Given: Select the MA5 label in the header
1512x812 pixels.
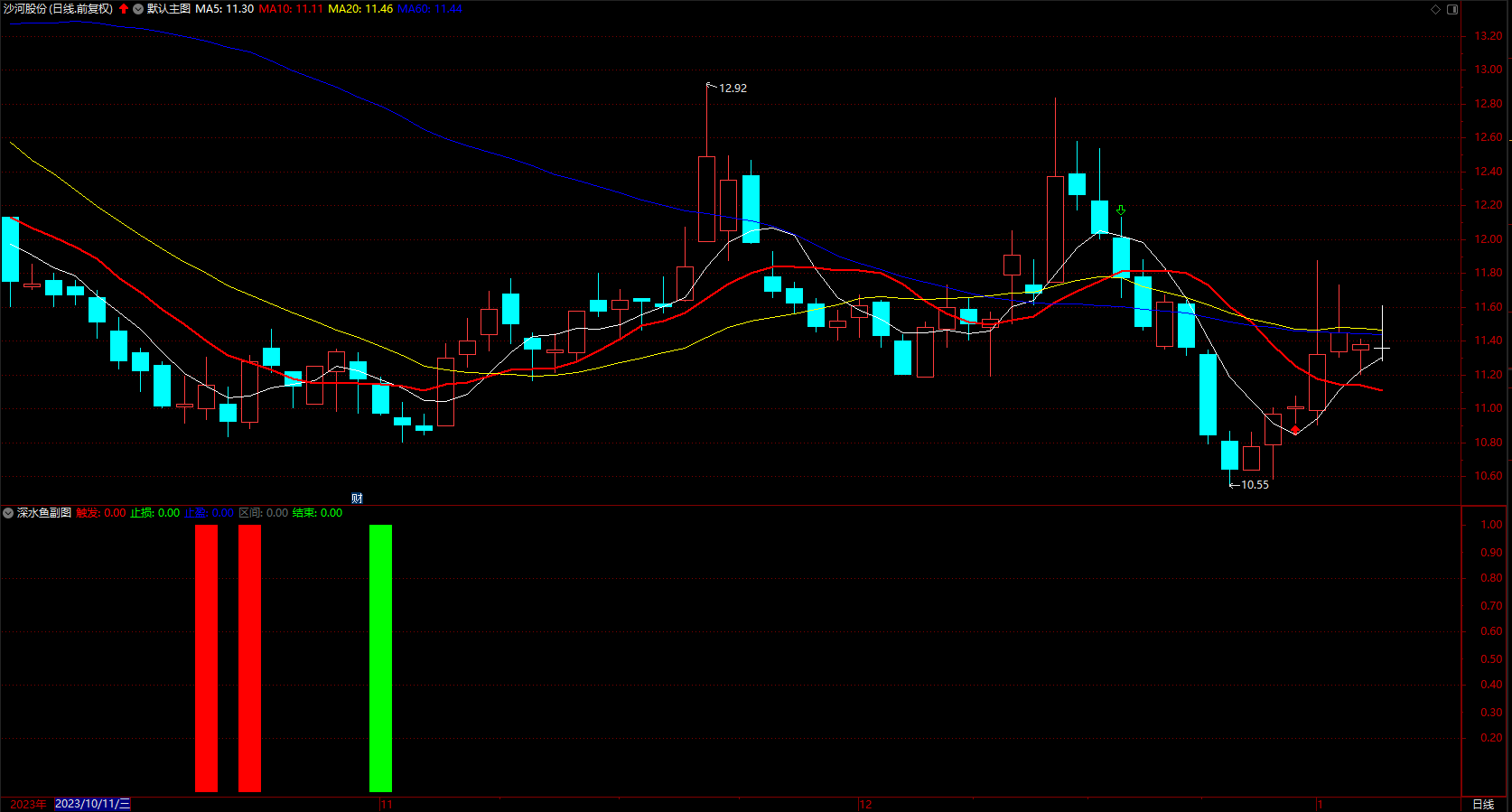Looking at the screenshot, I should pyautogui.click(x=224, y=9).
